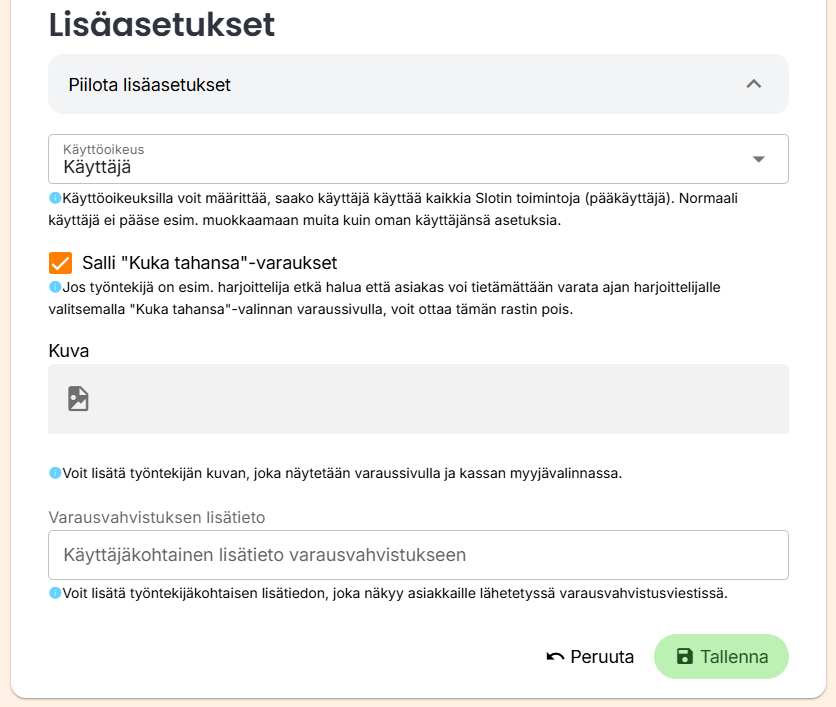Click the undo arrow icon beside Peruuta
The height and width of the screenshot is (707, 836).
click(x=555, y=657)
